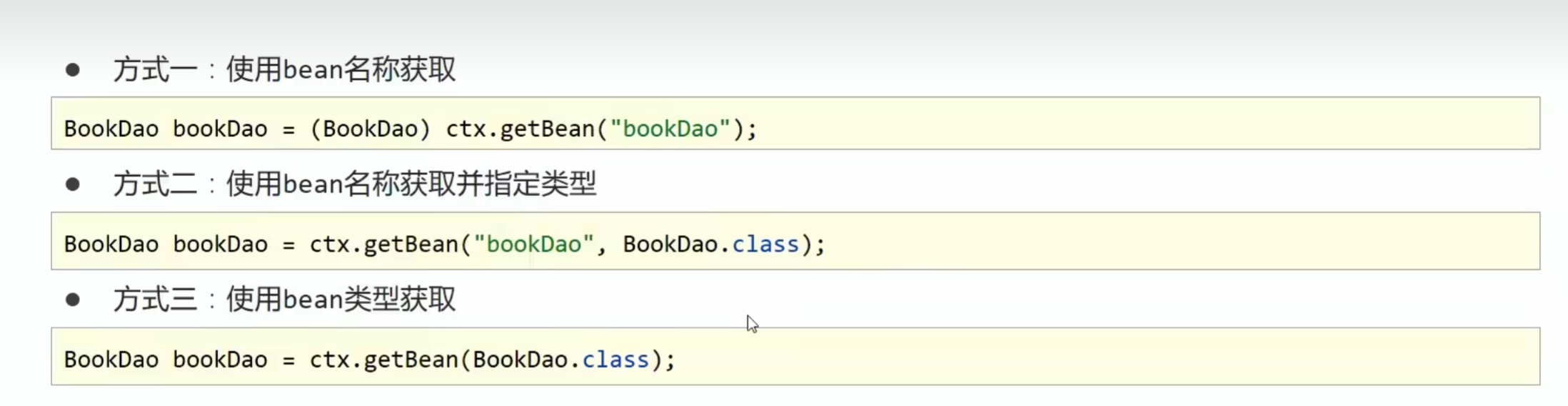Click the bullet point before 方式二
Image resolution: width=1568 pixels, height=406 pixels.
[x=72, y=184]
